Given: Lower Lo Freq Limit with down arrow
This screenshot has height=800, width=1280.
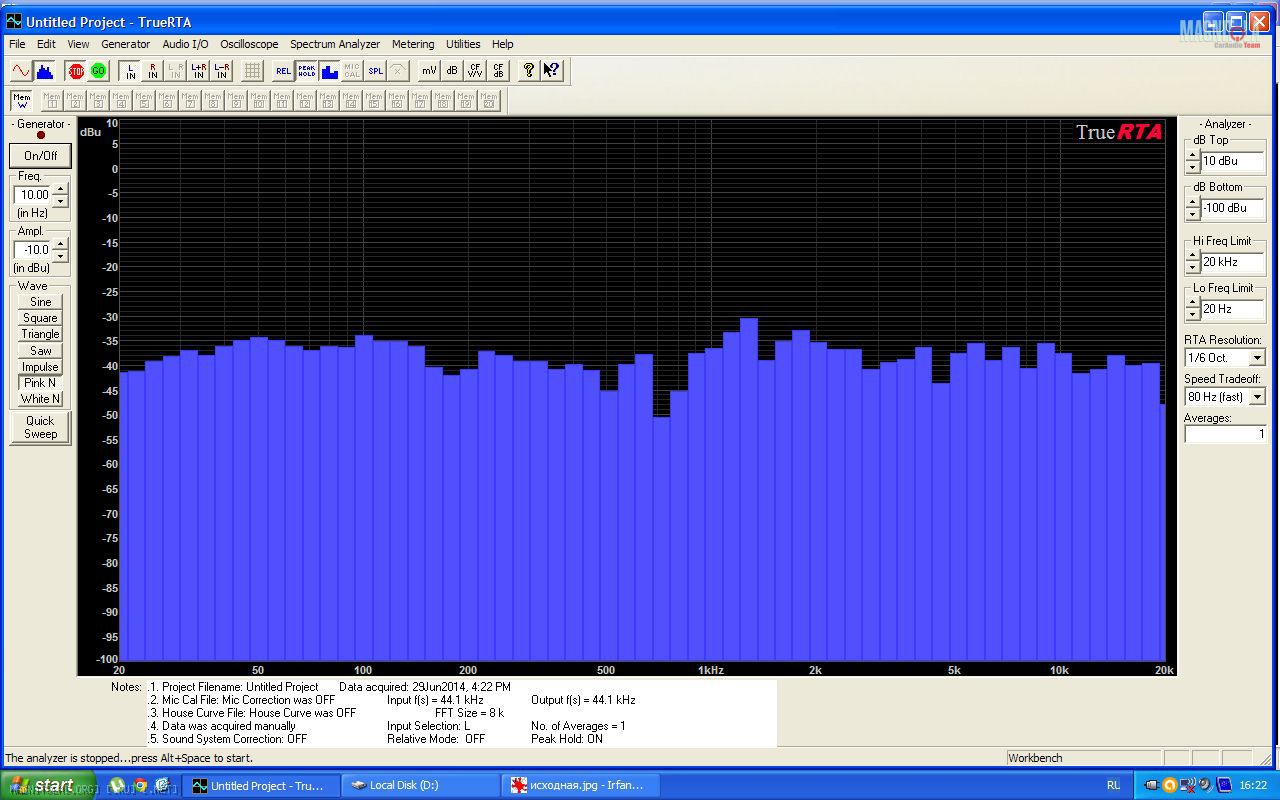Looking at the screenshot, I should [1192, 315].
